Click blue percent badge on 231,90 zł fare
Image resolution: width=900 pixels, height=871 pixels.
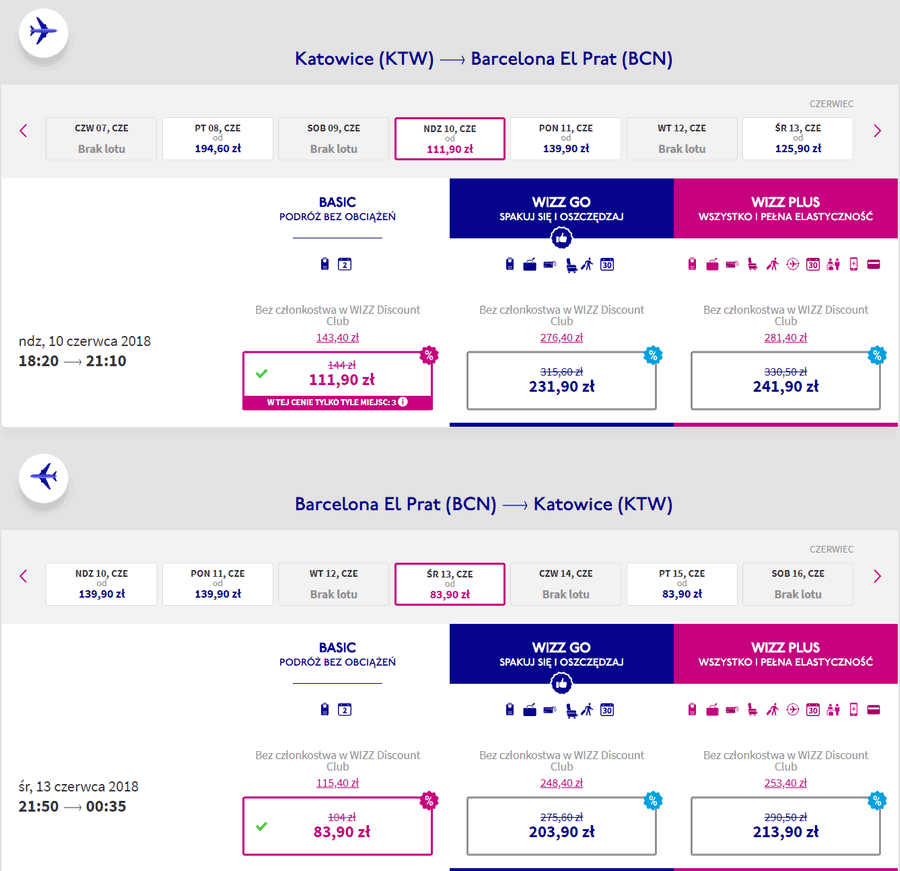(653, 355)
